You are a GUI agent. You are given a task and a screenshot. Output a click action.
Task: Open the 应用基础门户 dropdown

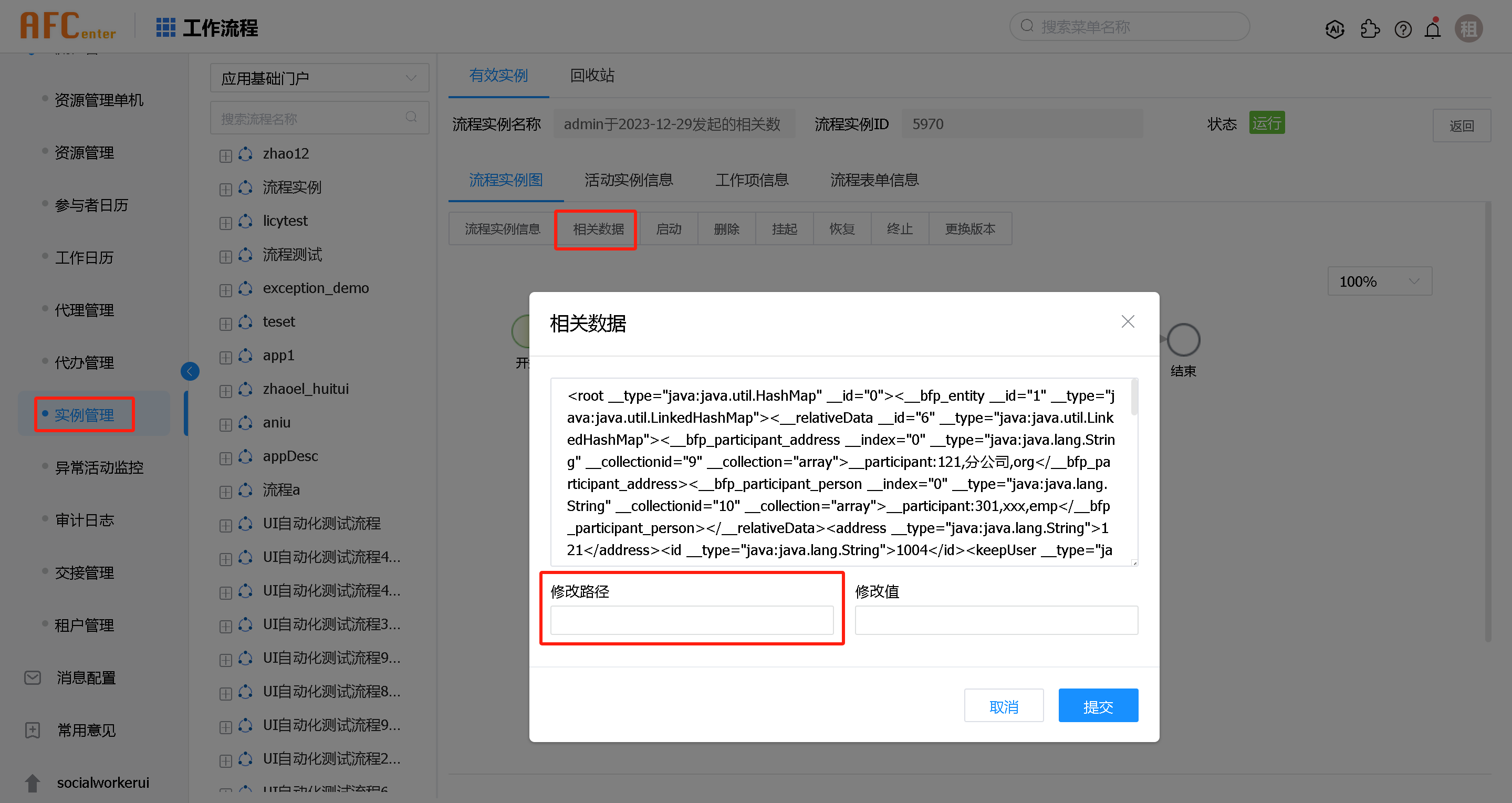(319, 78)
